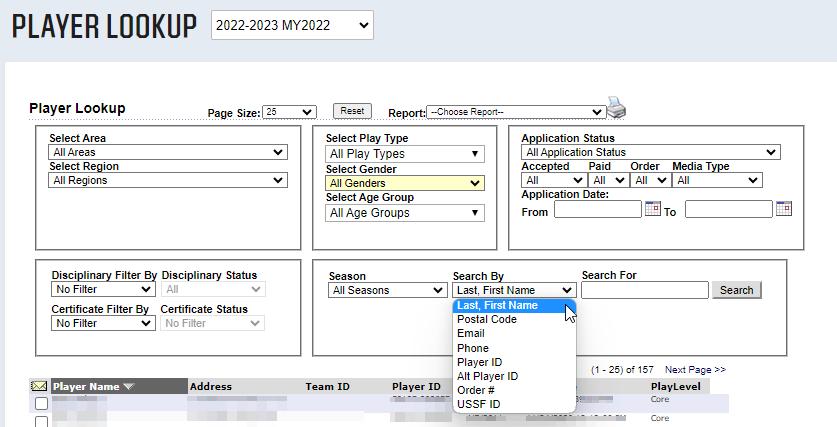Screen dimensions: 837x427
Task: Tick the second player row checkbox
Action: (41, 420)
